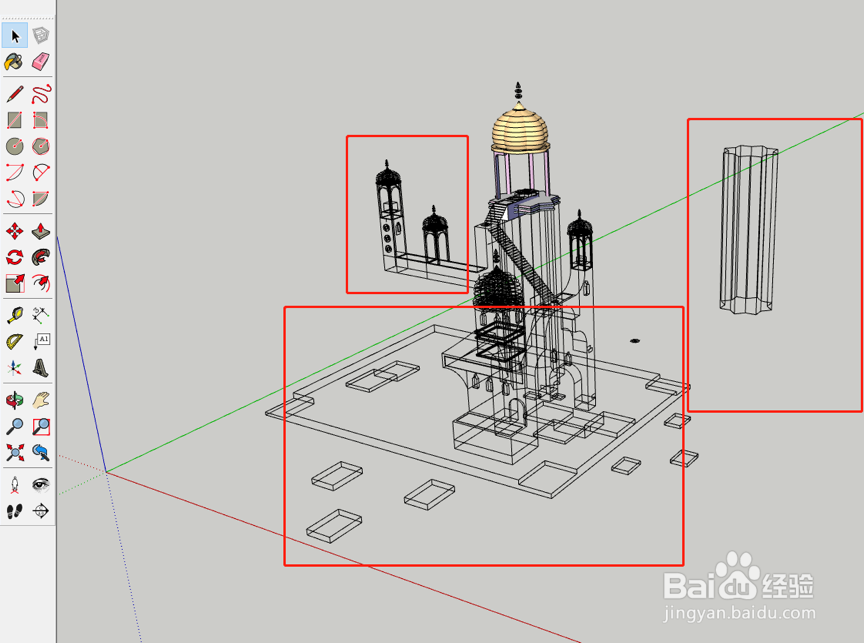
Task: Select the Text label tool
Action: (x=41, y=342)
